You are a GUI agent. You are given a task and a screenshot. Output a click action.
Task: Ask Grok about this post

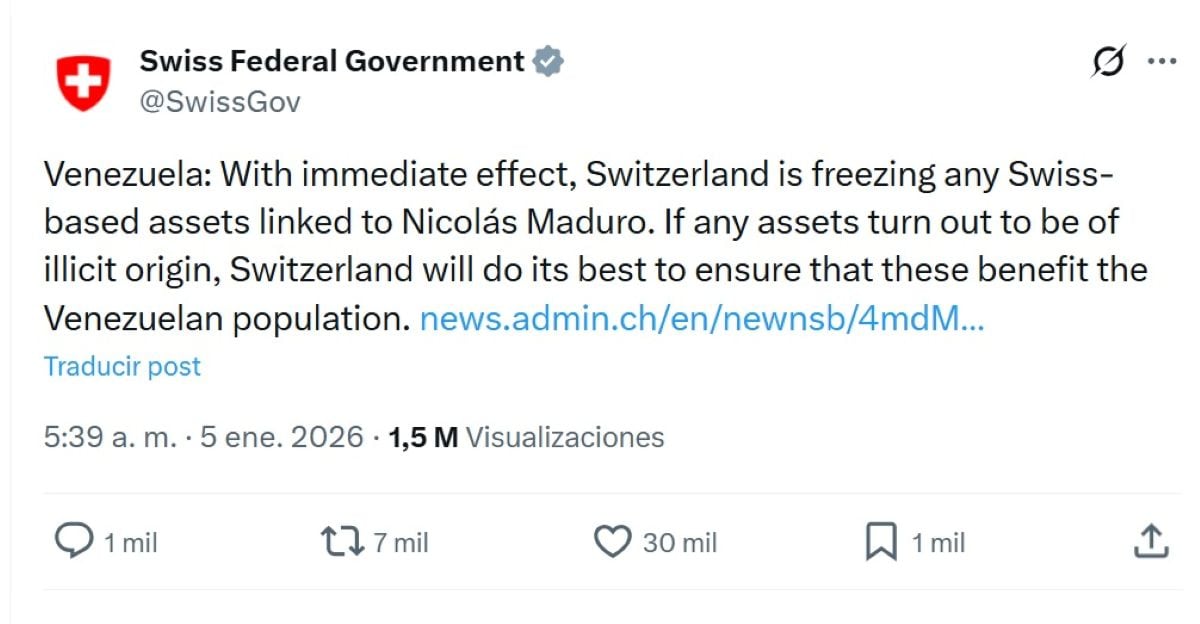pyautogui.click(x=1106, y=62)
